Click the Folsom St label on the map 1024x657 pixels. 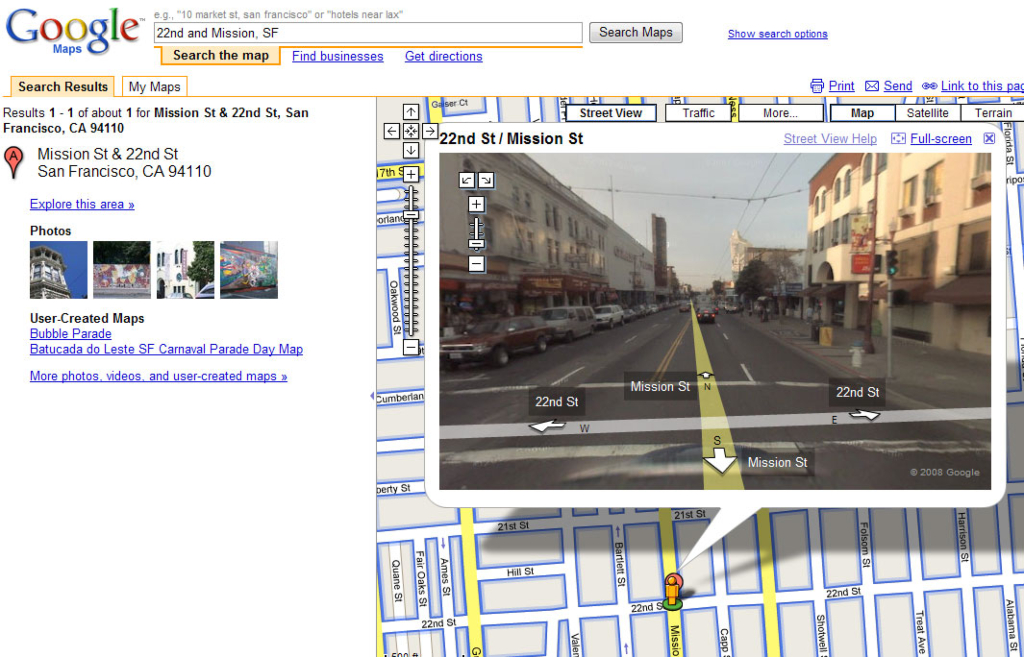[x=865, y=544]
